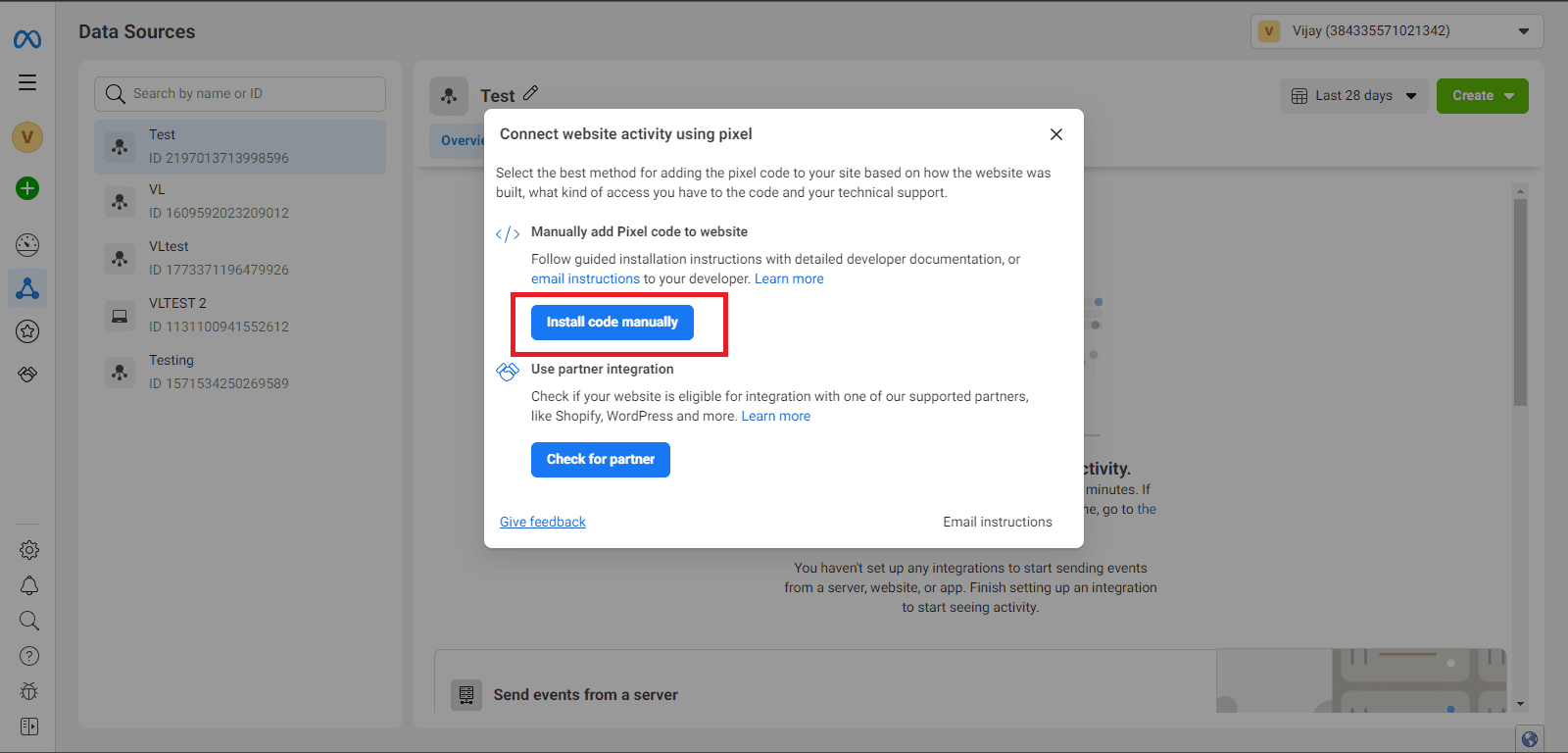Click Check for partner button
This screenshot has height=753, width=1568.
600,460
